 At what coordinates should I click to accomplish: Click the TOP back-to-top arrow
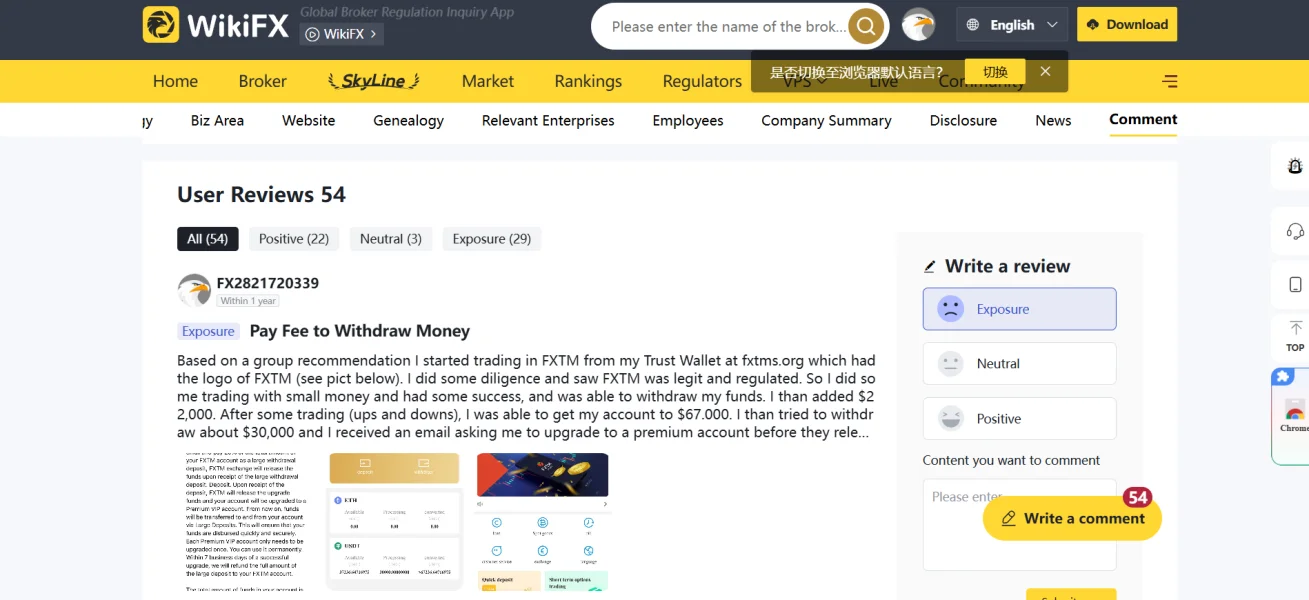(1295, 336)
